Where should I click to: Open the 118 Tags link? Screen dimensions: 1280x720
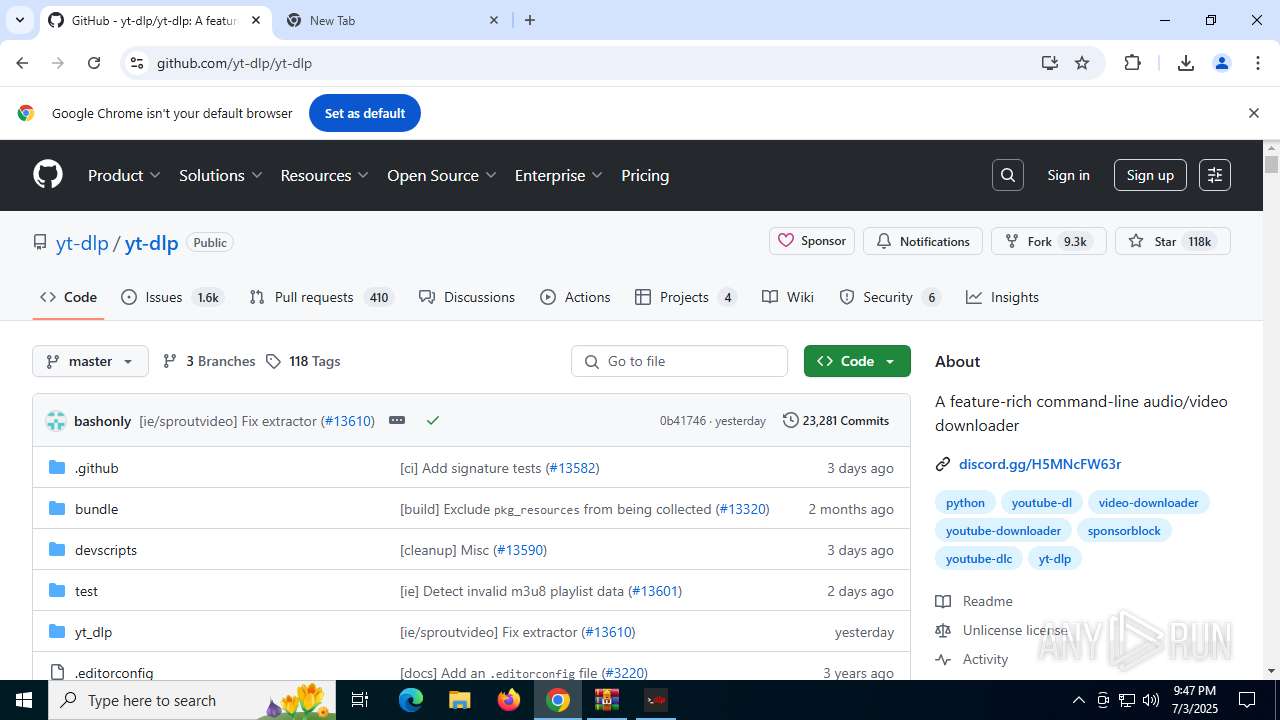pos(303,361)
